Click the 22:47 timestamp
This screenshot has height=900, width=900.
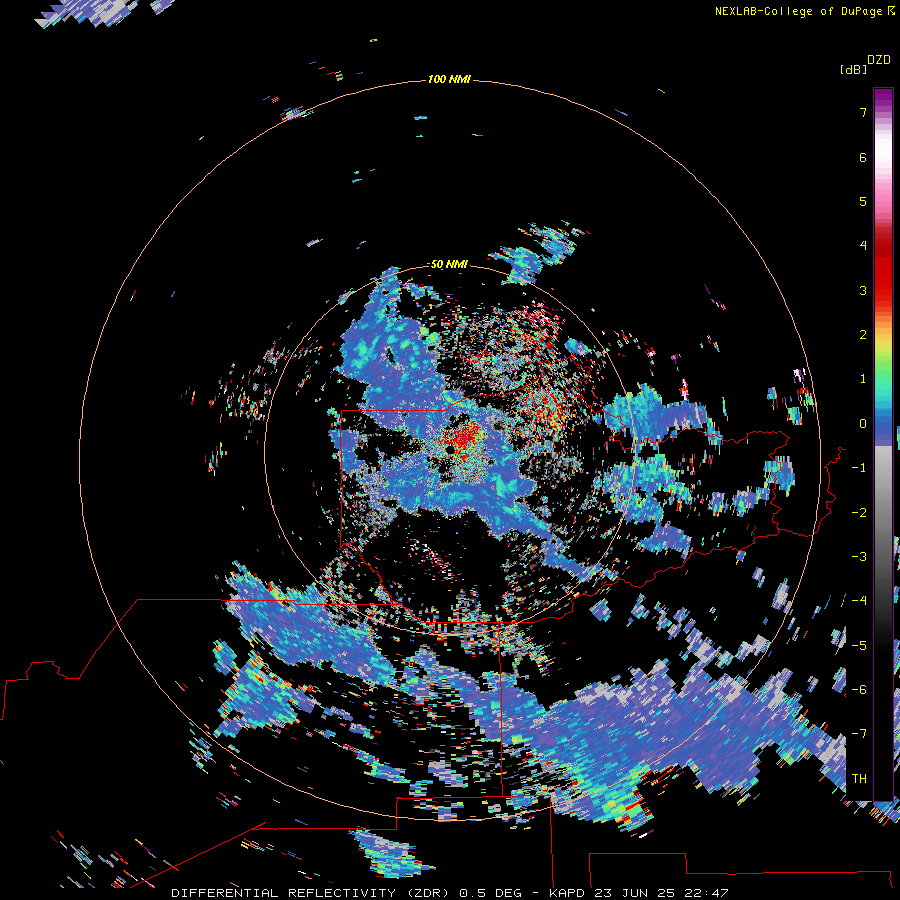tap(707, 893)
